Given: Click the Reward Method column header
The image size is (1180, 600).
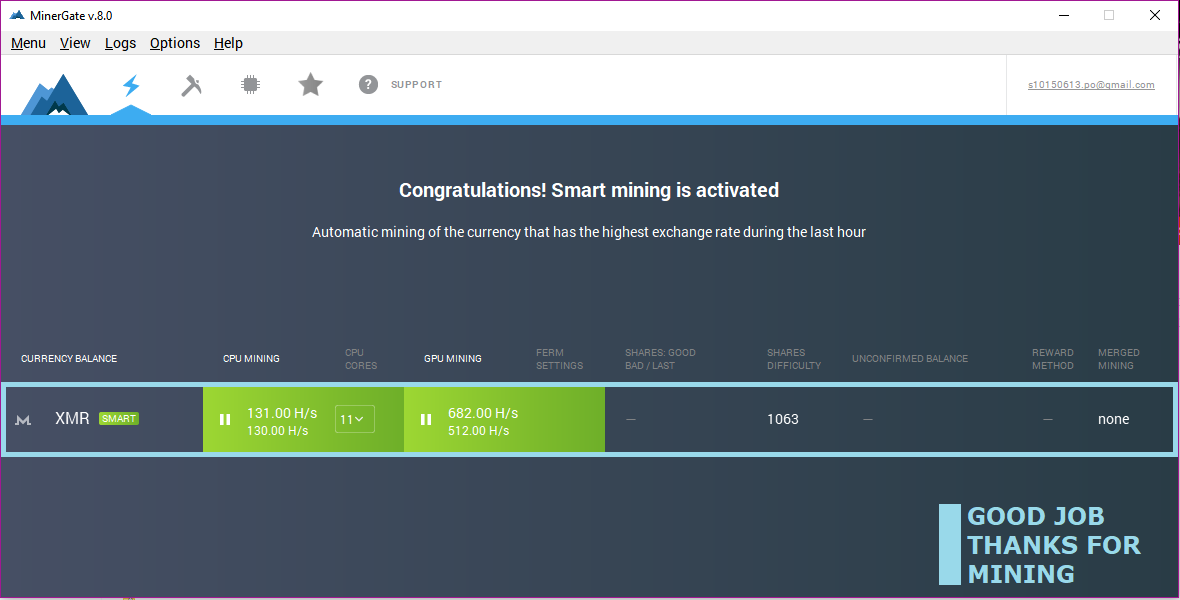Looking at the screenshot, I should tap(1053, 359).
